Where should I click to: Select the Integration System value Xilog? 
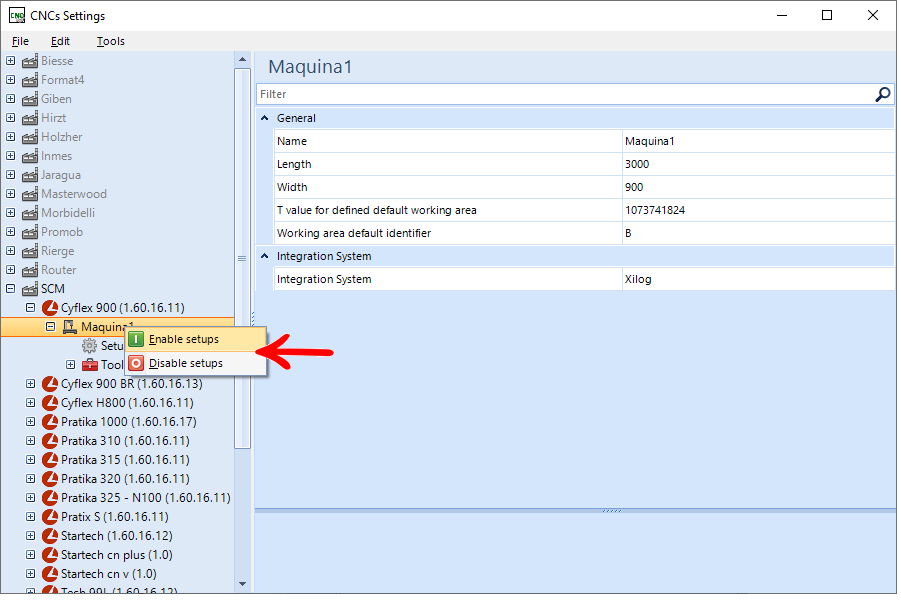(x=758, y=279)
